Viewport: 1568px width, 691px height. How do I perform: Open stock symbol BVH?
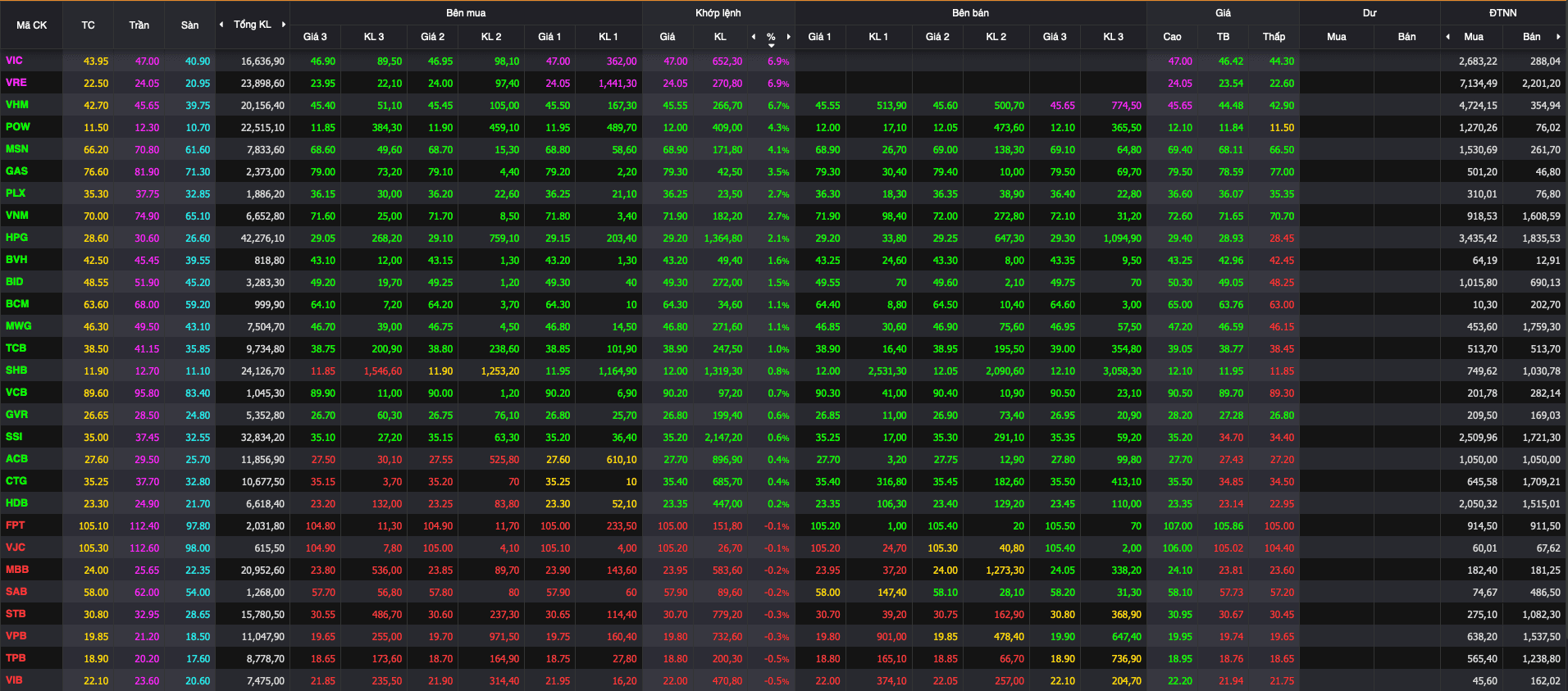click(16, 260)
